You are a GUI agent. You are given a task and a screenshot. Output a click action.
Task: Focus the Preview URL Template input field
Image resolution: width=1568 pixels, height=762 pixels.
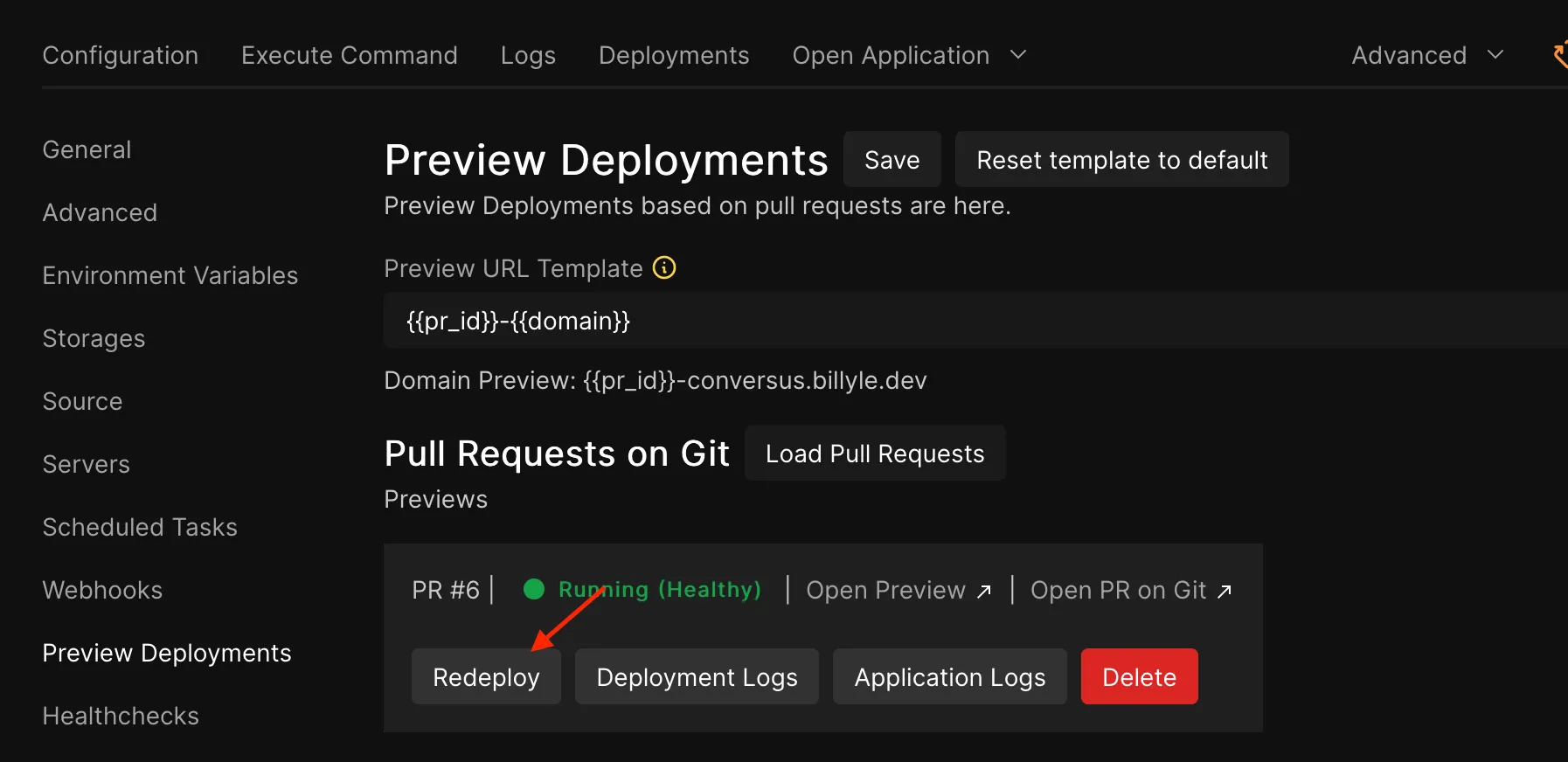(x=975, y=320)
